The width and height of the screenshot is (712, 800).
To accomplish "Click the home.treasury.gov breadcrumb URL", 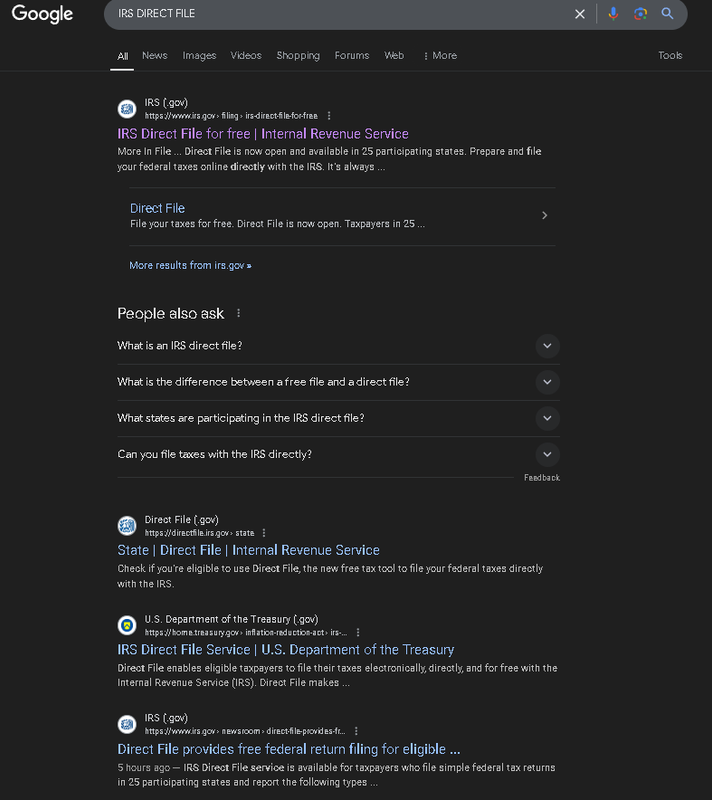I will (246, 632).
